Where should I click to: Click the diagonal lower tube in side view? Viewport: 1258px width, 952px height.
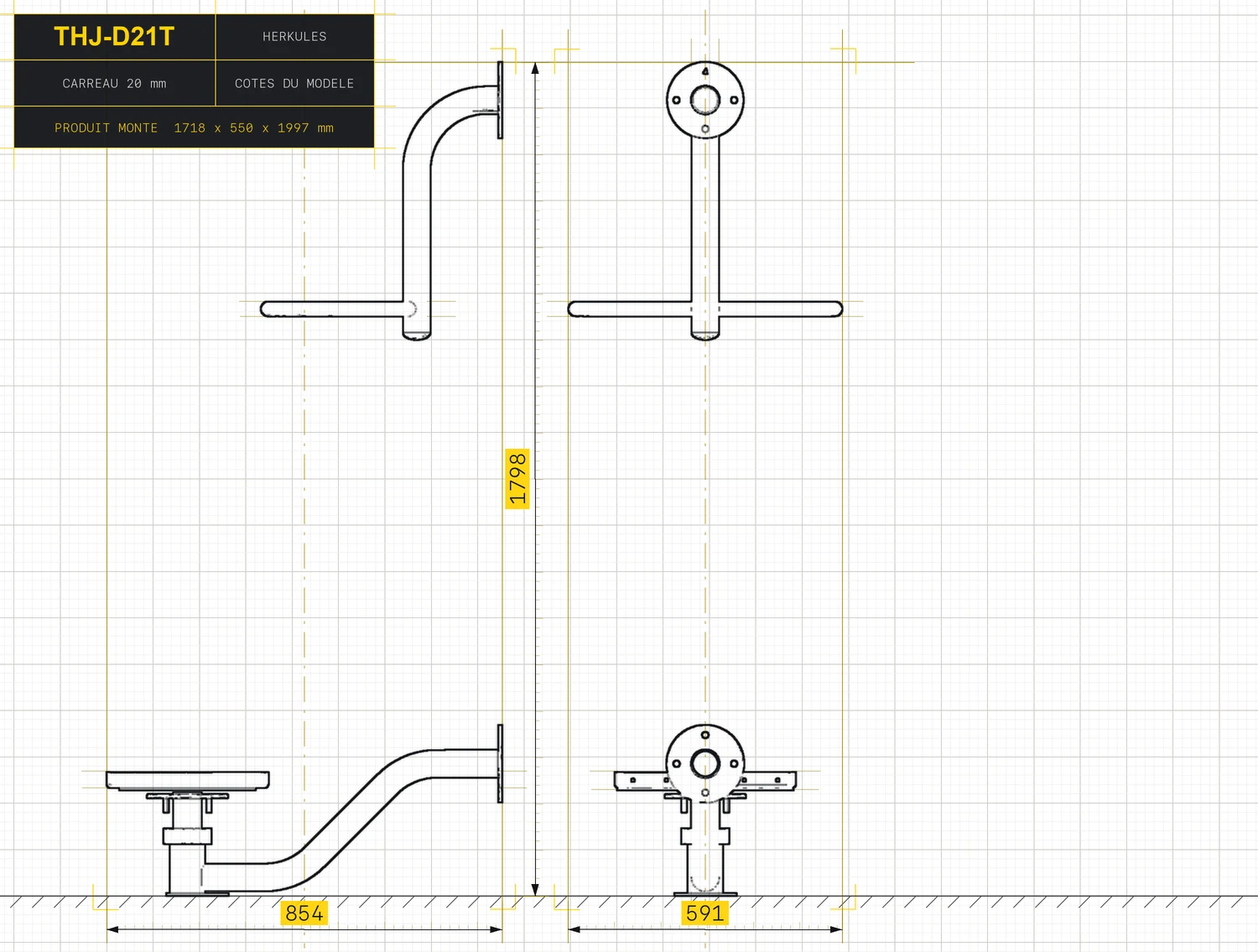point(354,822)
